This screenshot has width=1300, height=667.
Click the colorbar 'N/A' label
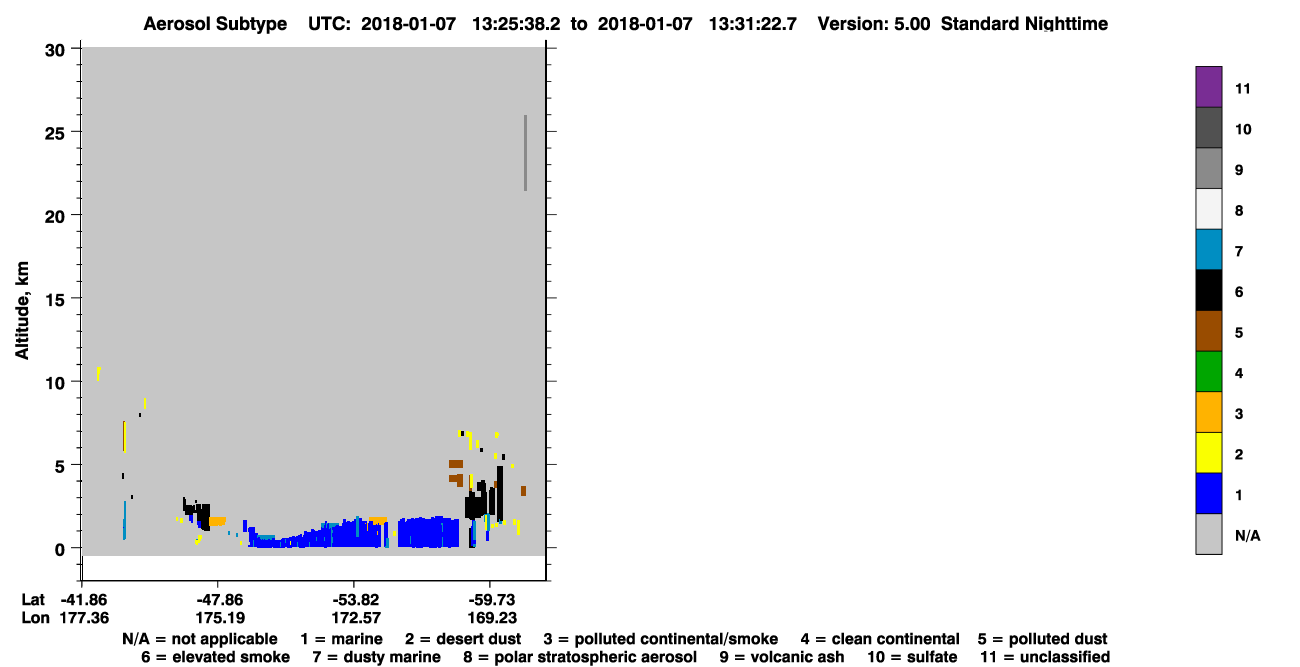tap(1247, 536)
